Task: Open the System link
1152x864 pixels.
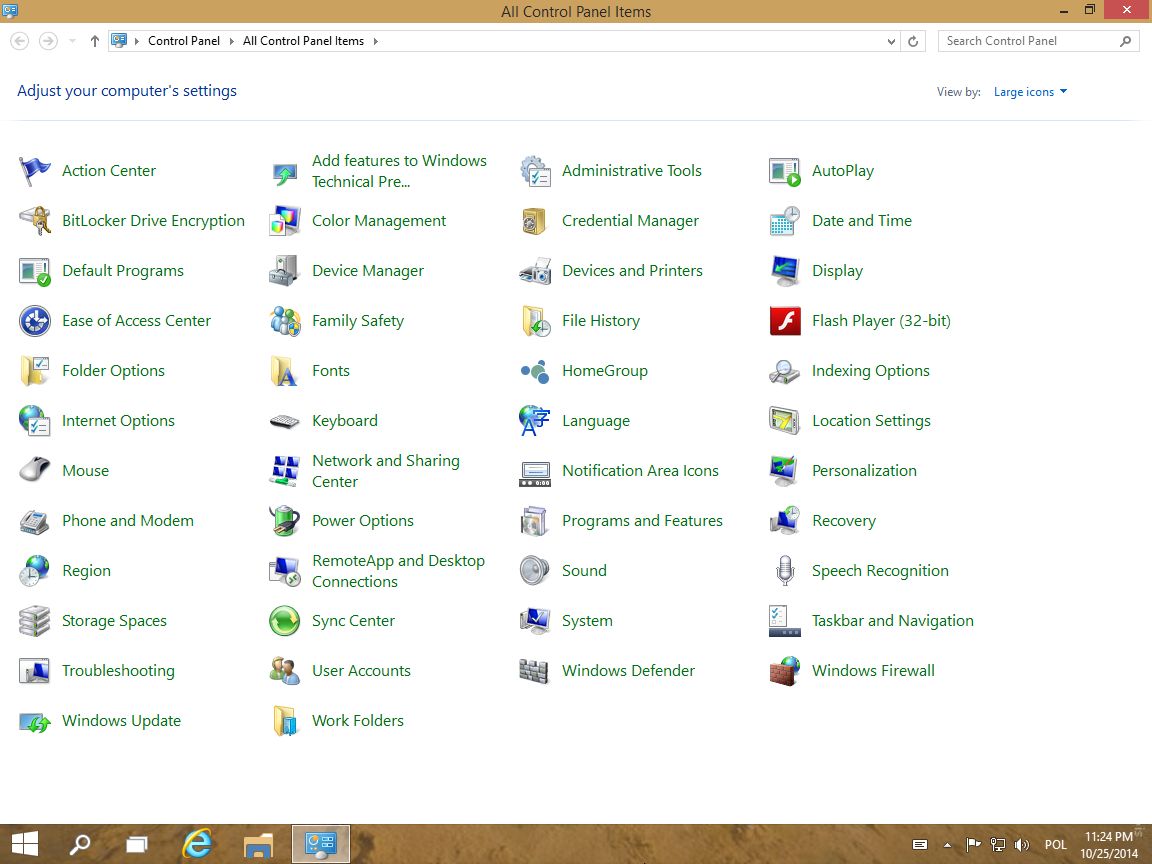Action: coord(587,621)
